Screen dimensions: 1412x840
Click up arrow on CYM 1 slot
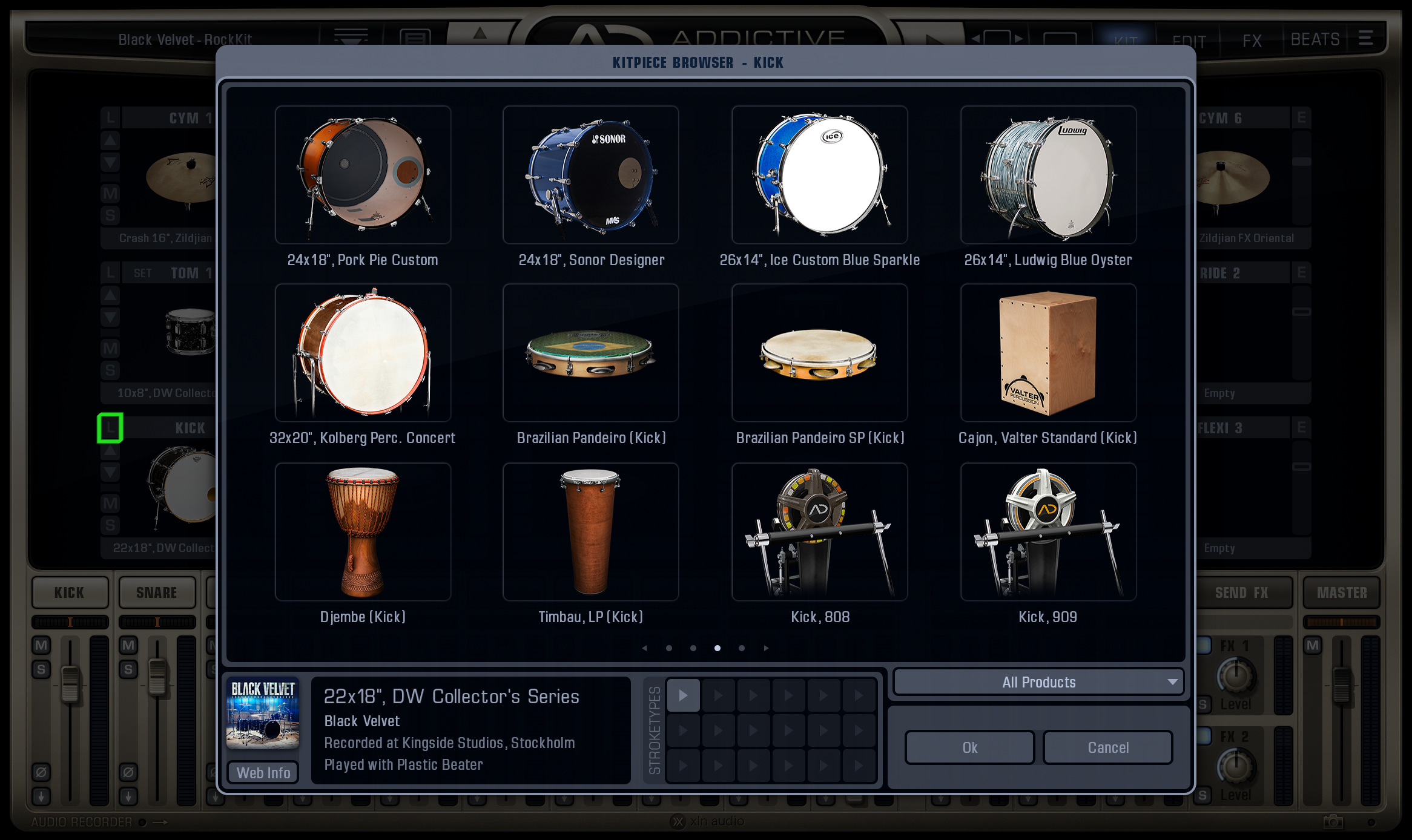click(x=110, y=140)
